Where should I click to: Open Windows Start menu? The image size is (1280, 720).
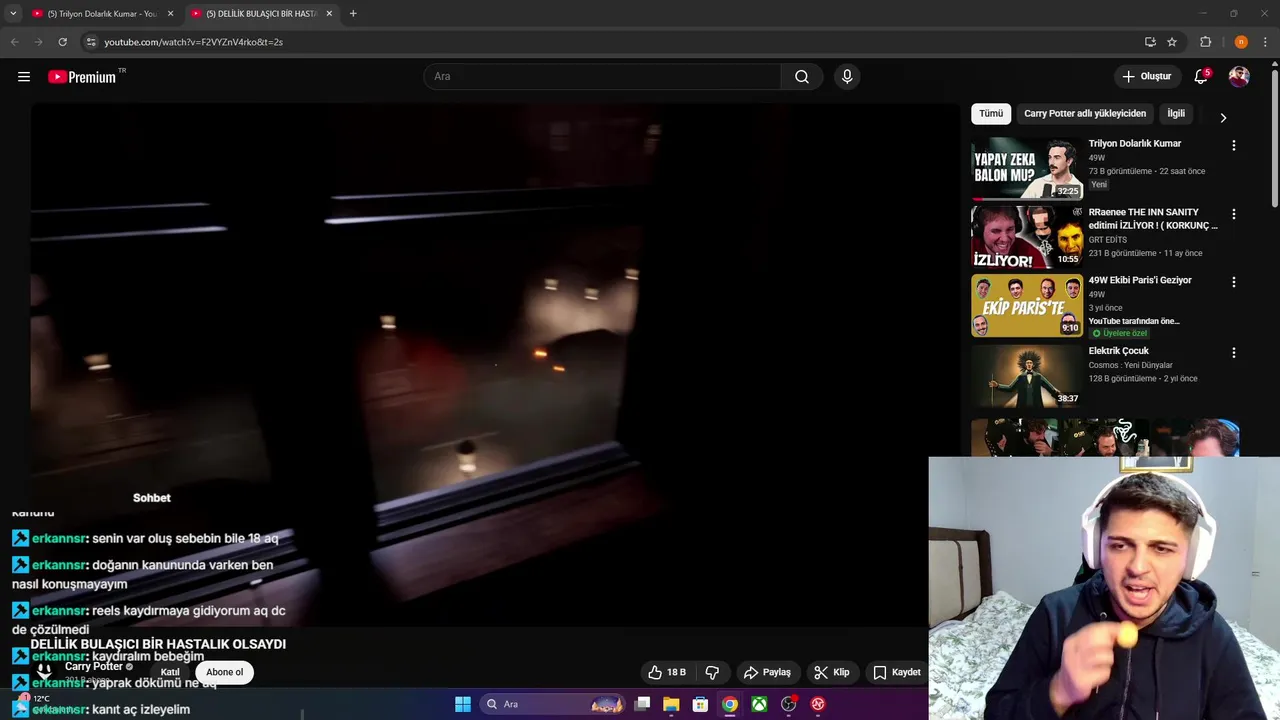click(x=463, y=704)
